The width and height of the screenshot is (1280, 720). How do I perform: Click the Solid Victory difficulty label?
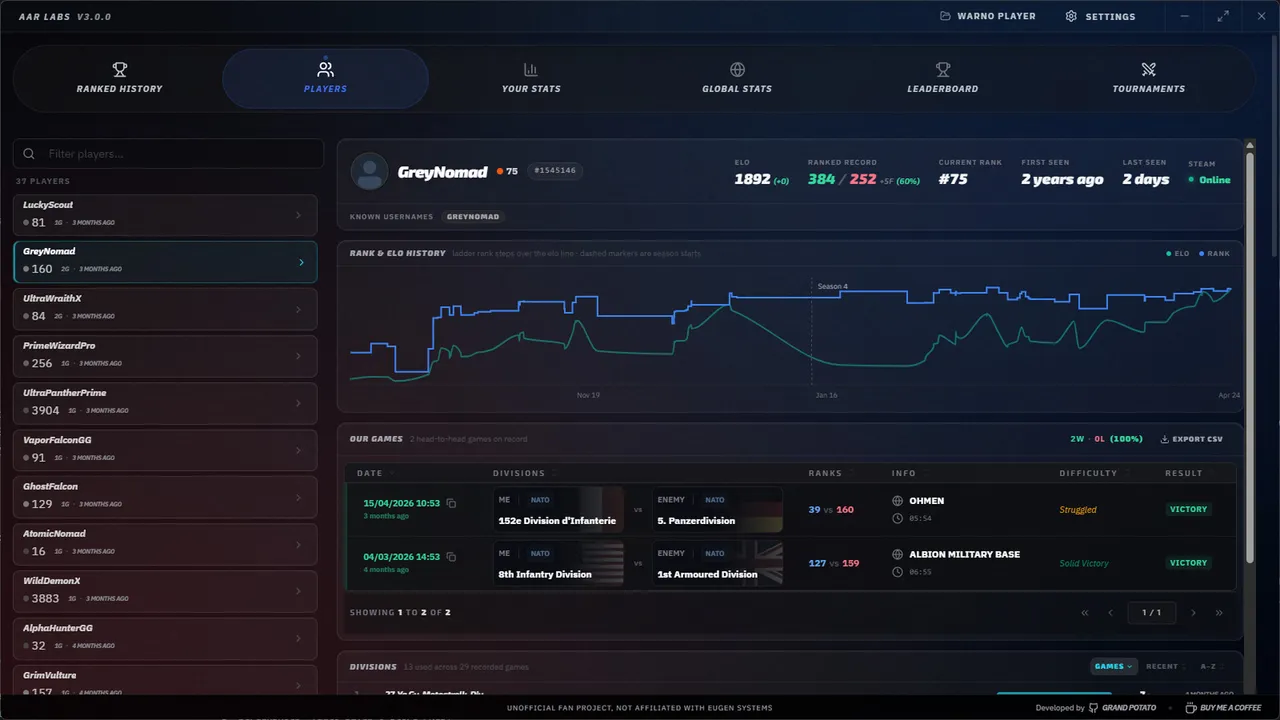(1084, 563)
